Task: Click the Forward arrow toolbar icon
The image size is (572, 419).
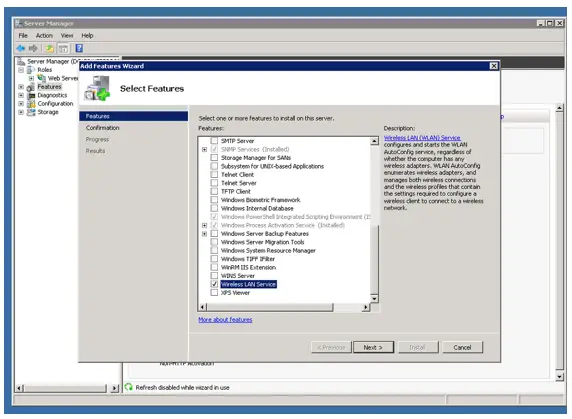Action: 33,48
